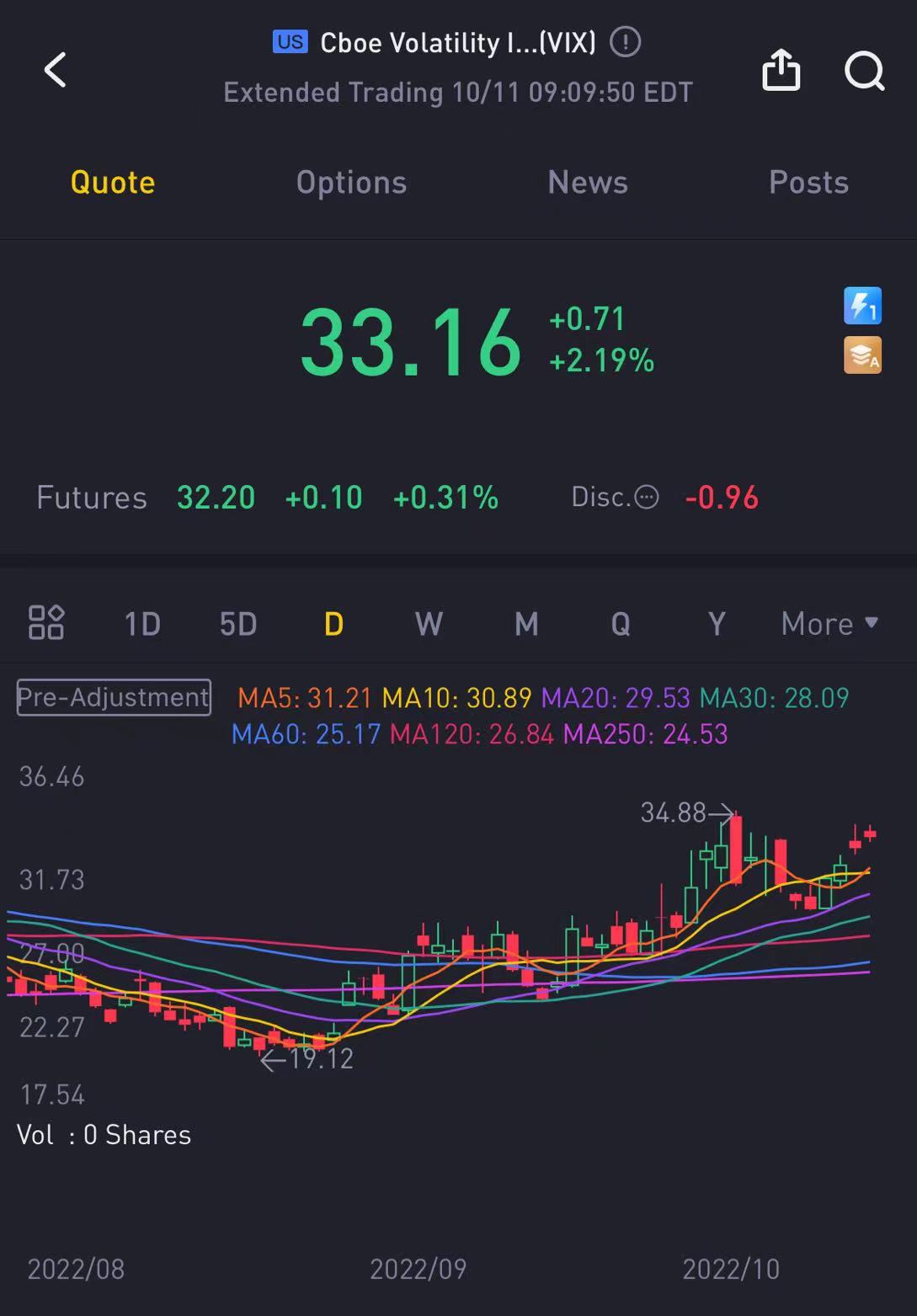Switch chart to quarterly Q period
The height and width of the screenshot is (1316, 917).
pos(621,624)
